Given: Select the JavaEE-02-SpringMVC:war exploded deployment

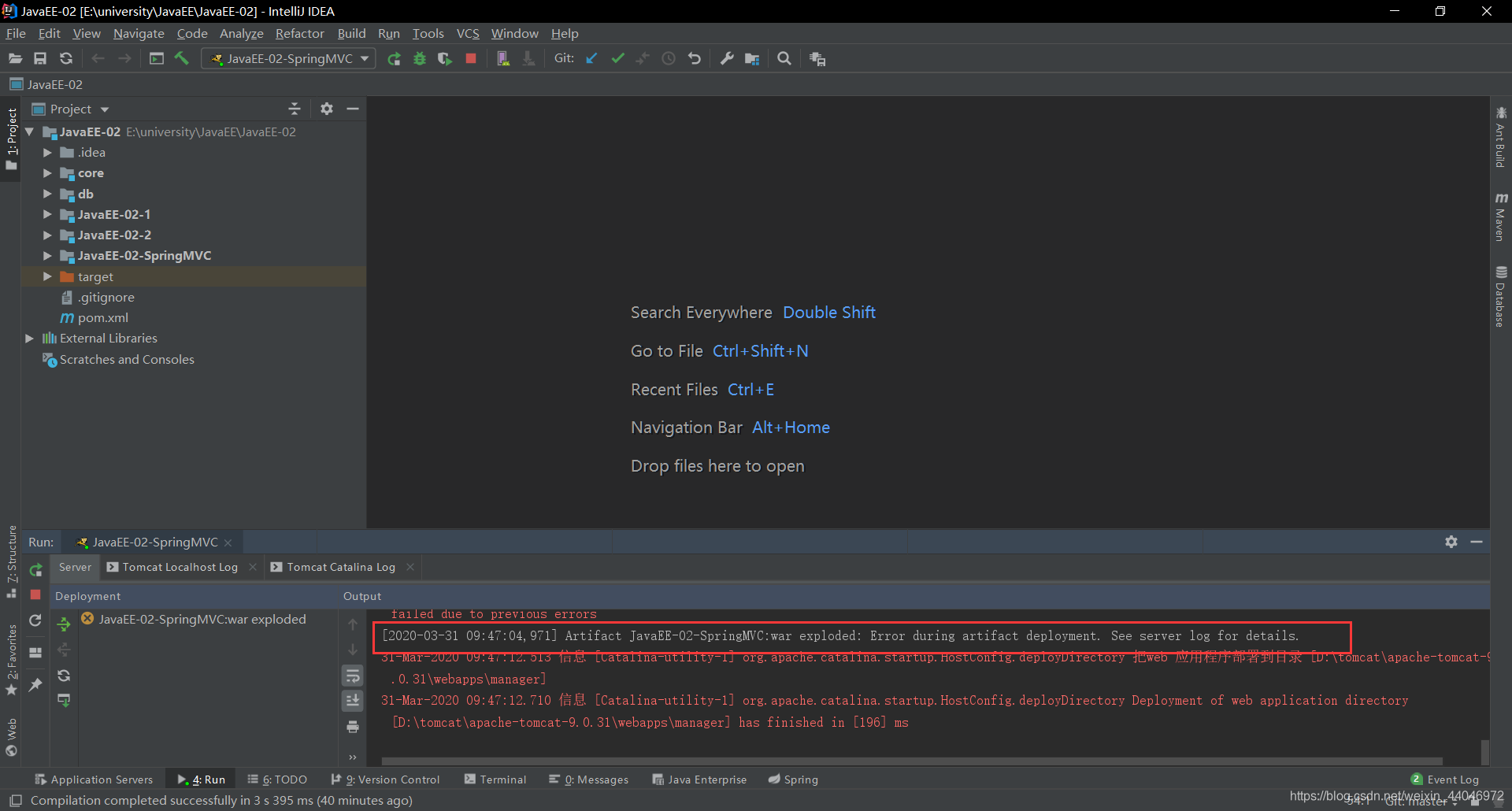Looking at the screenshot, I should point(202,619).
